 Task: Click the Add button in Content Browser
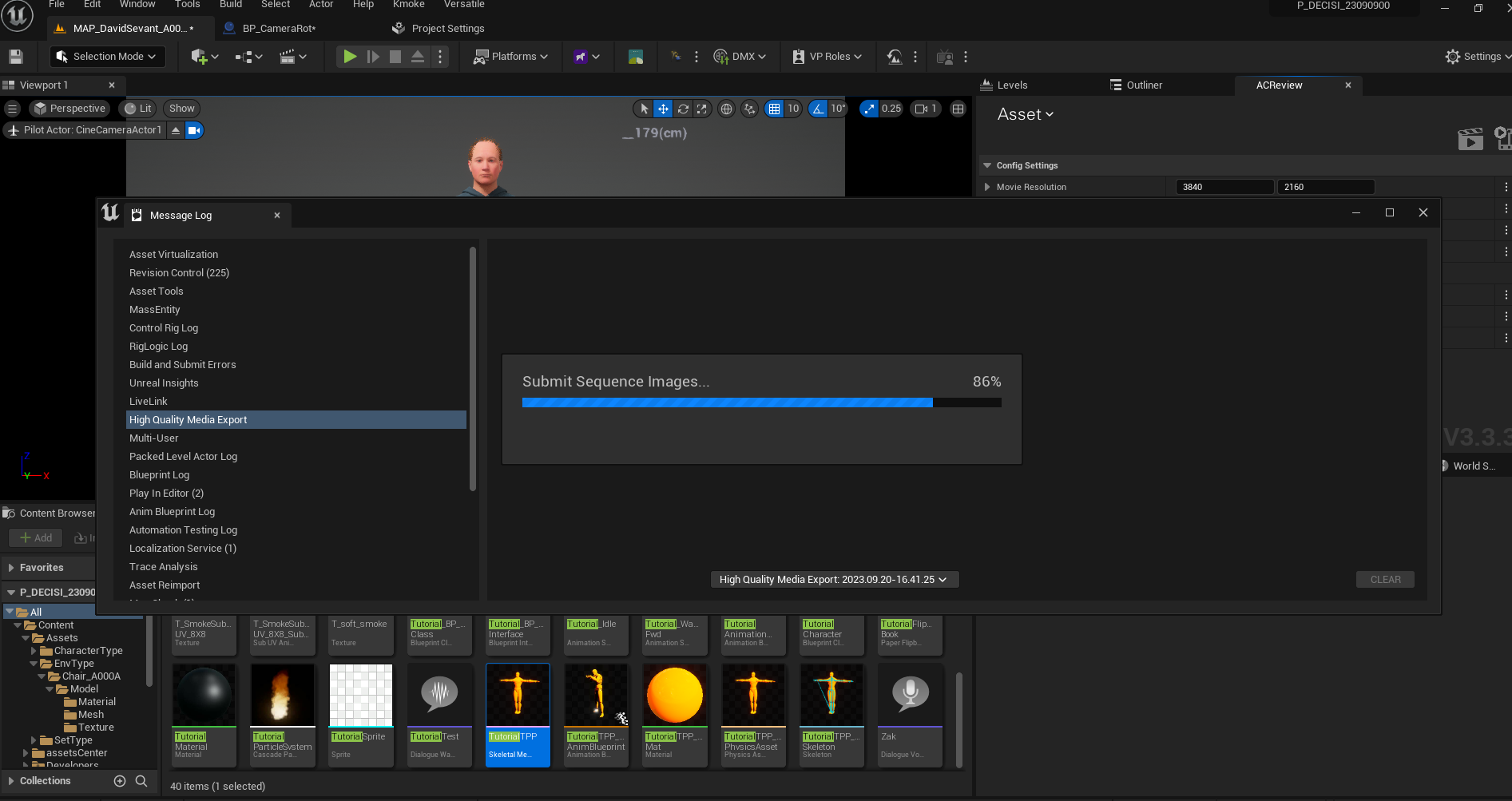(36, 538)
